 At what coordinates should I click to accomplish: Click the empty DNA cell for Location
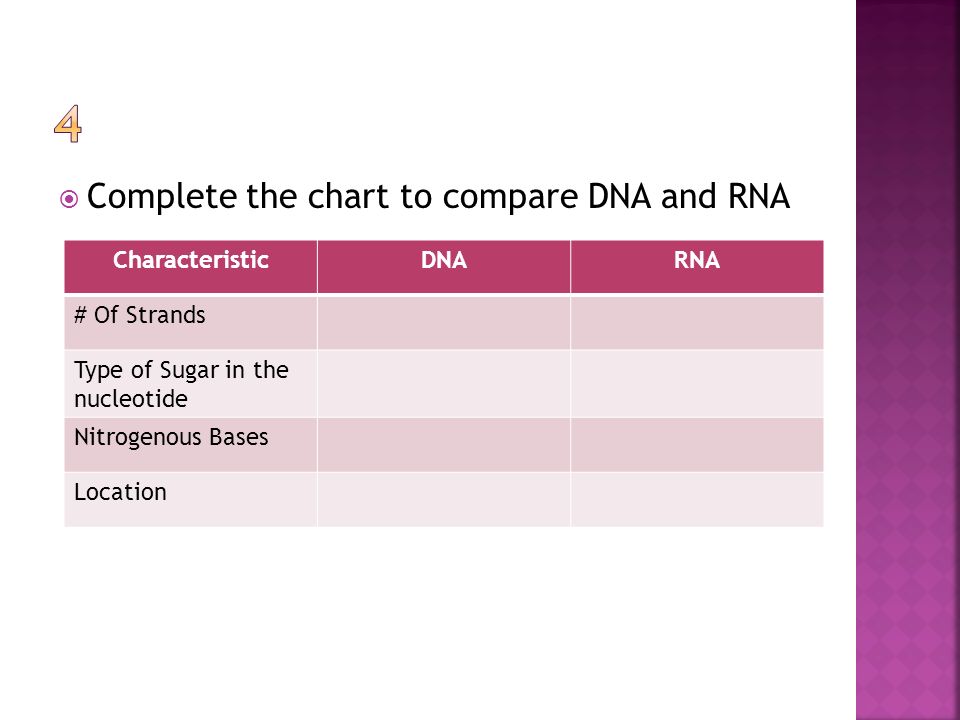(444, 500)
